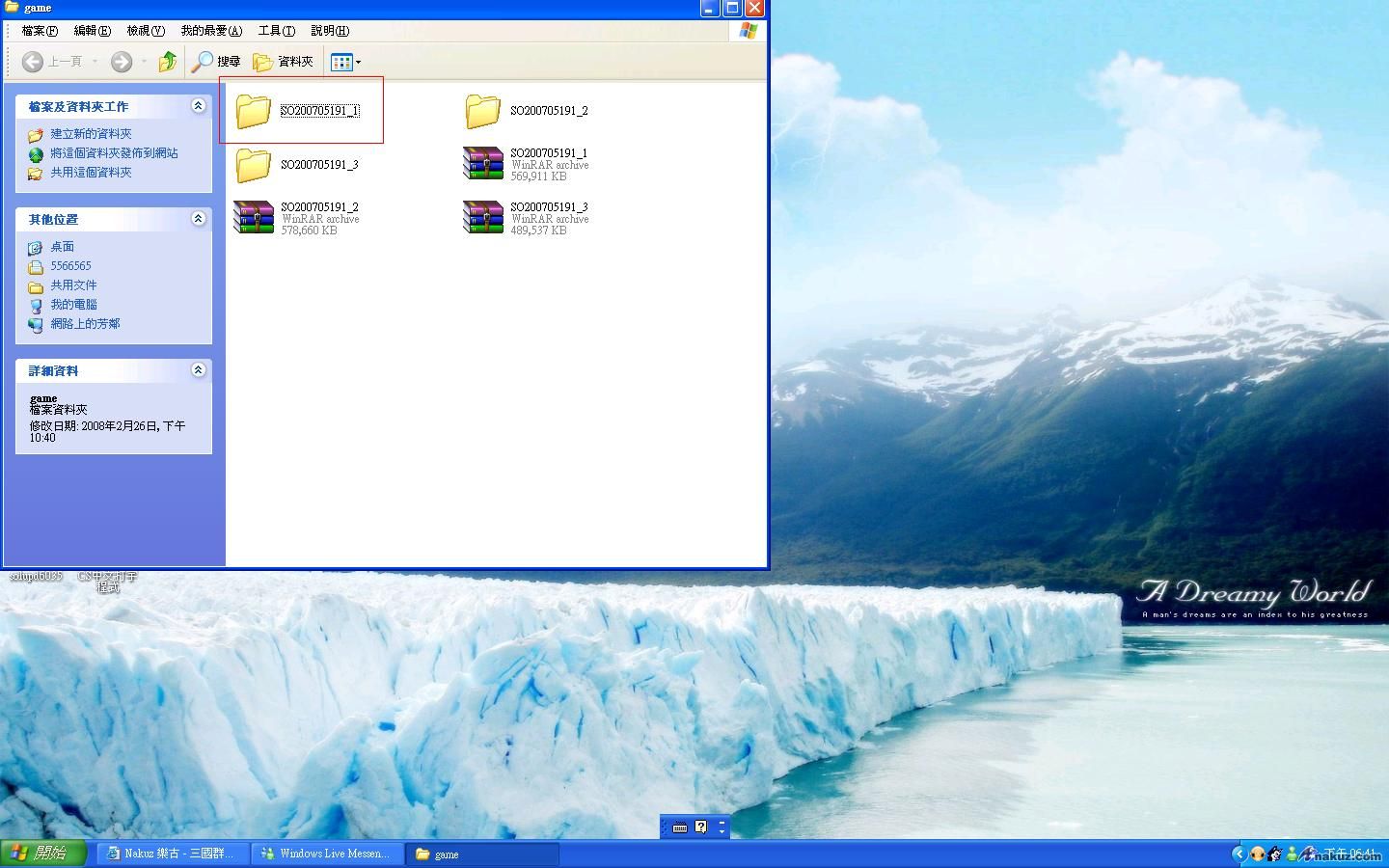Open the 說明(H) menu
The image size is (1389, 868).
click(330, 31)
